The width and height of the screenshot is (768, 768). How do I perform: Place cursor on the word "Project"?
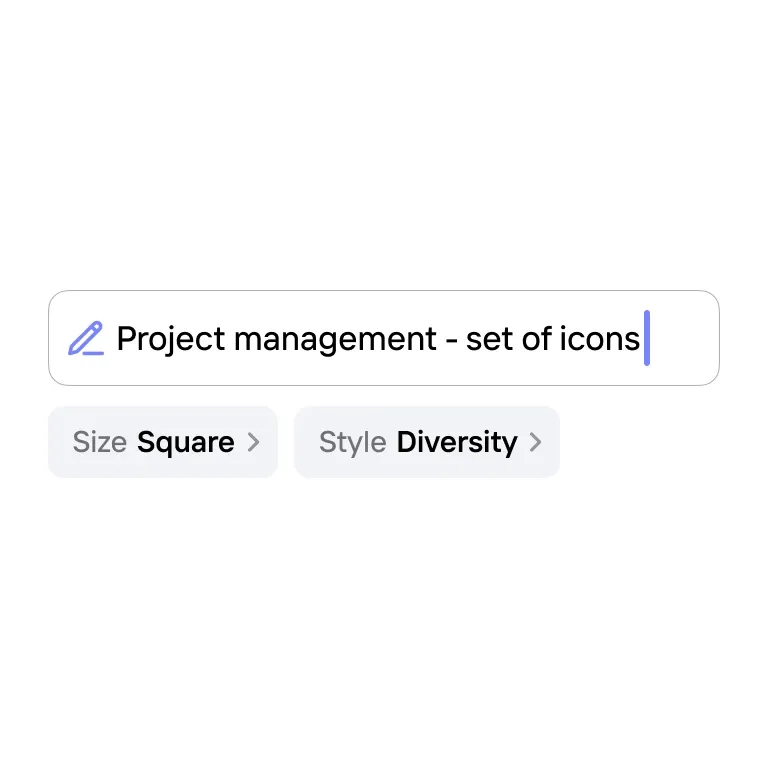click(171, 339)
